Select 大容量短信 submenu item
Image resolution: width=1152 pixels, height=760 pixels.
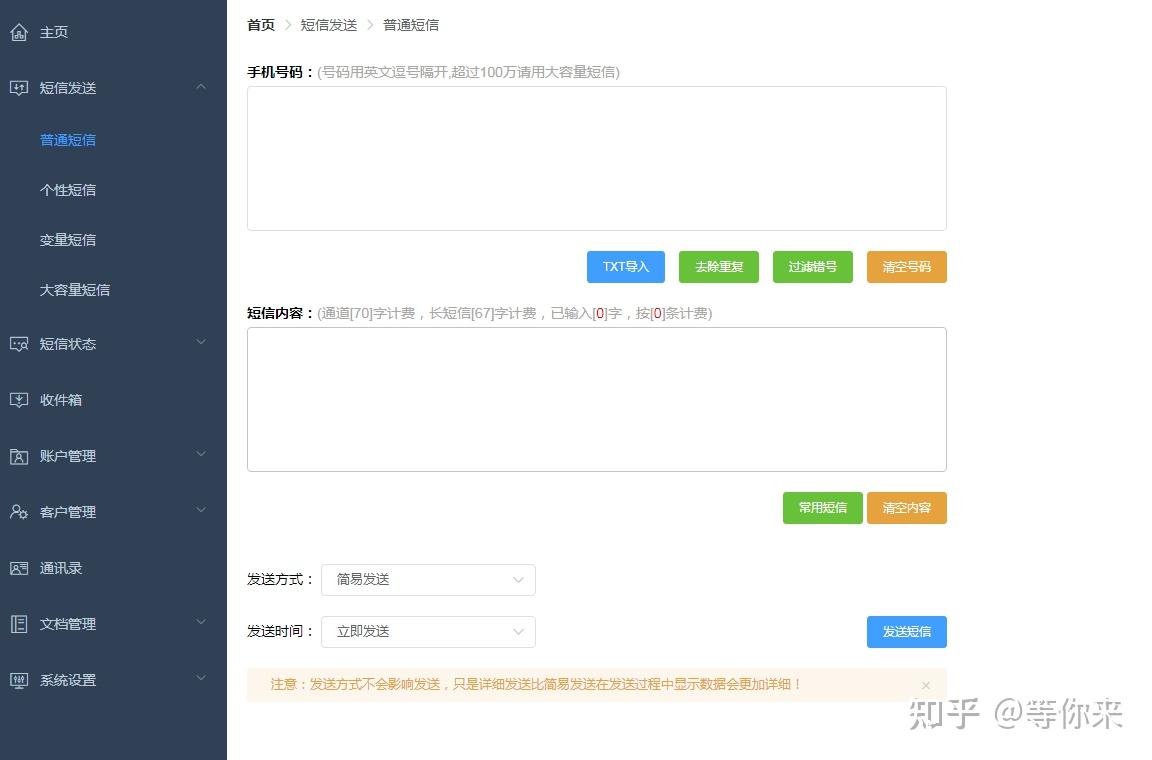[x=75, y=290]
